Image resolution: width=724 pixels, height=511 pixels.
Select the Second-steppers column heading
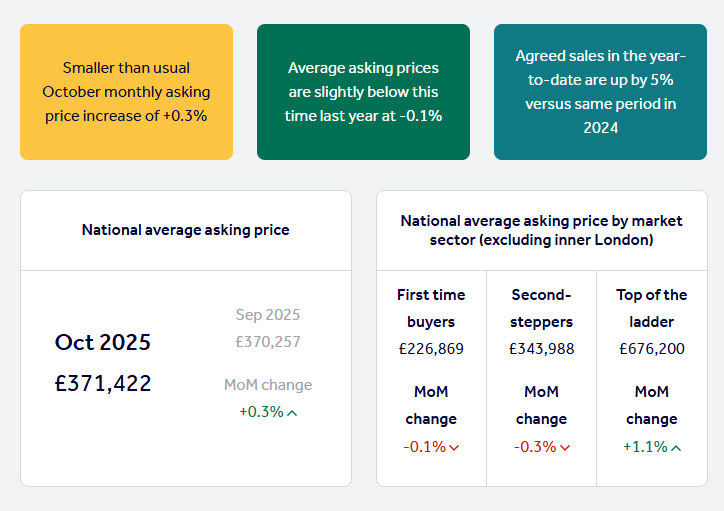click(541, 308)
